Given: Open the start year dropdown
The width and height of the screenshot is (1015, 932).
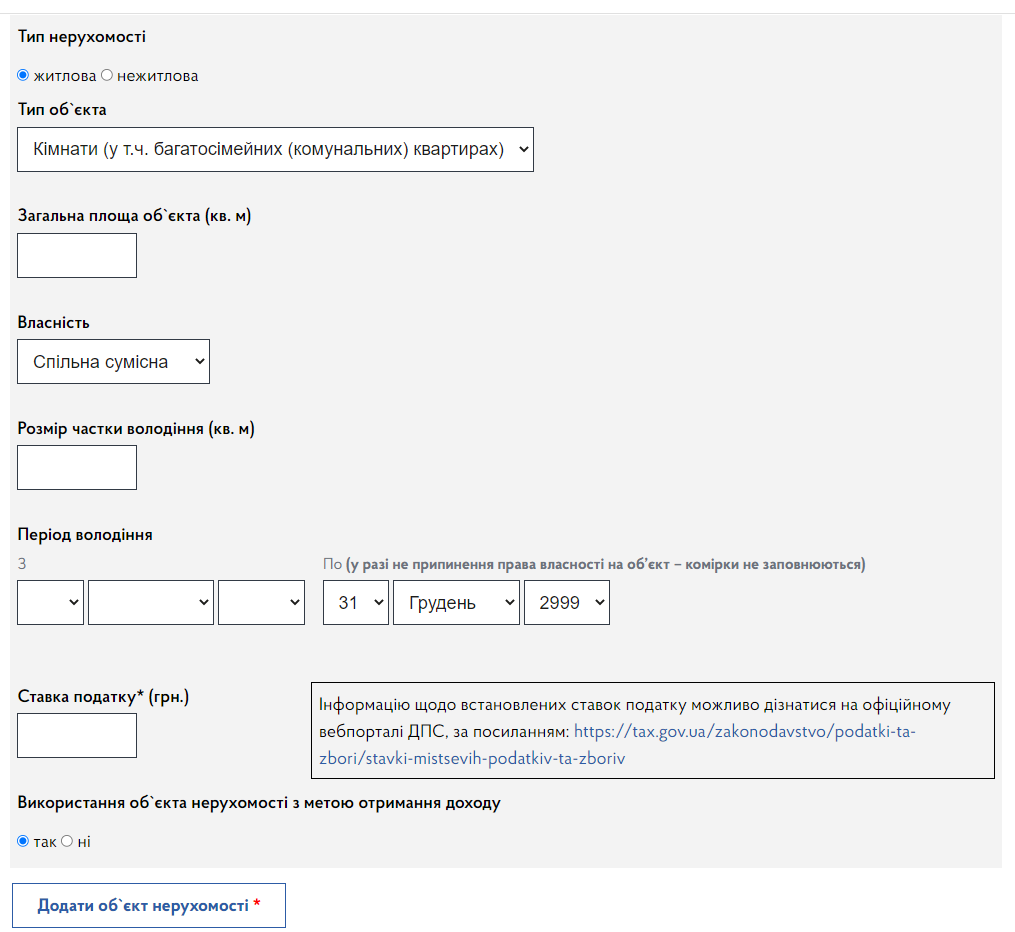Looking at the screenshot, I should tap(261, 602).
